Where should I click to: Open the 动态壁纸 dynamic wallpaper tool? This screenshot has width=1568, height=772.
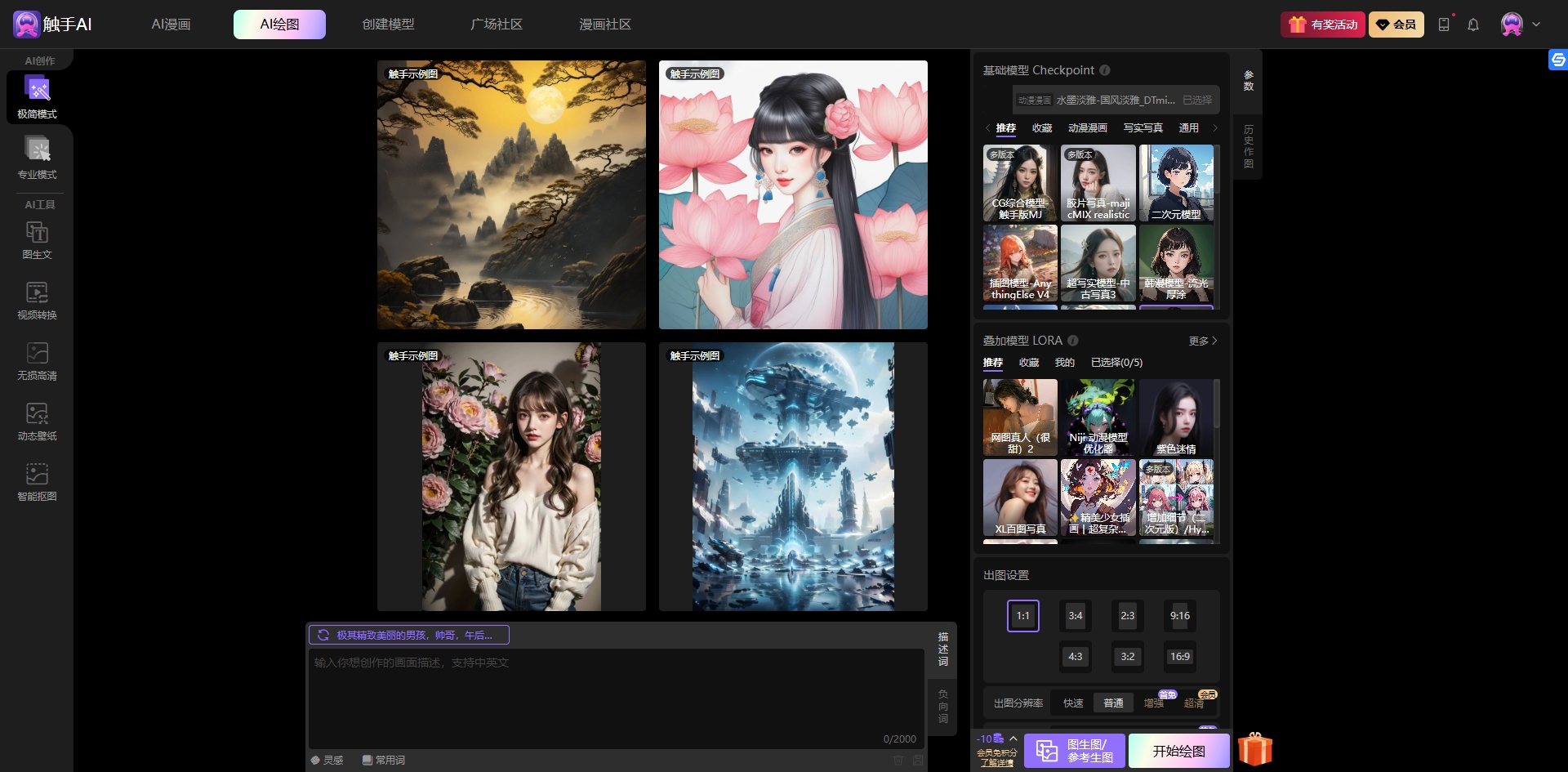tap(37, 422)
